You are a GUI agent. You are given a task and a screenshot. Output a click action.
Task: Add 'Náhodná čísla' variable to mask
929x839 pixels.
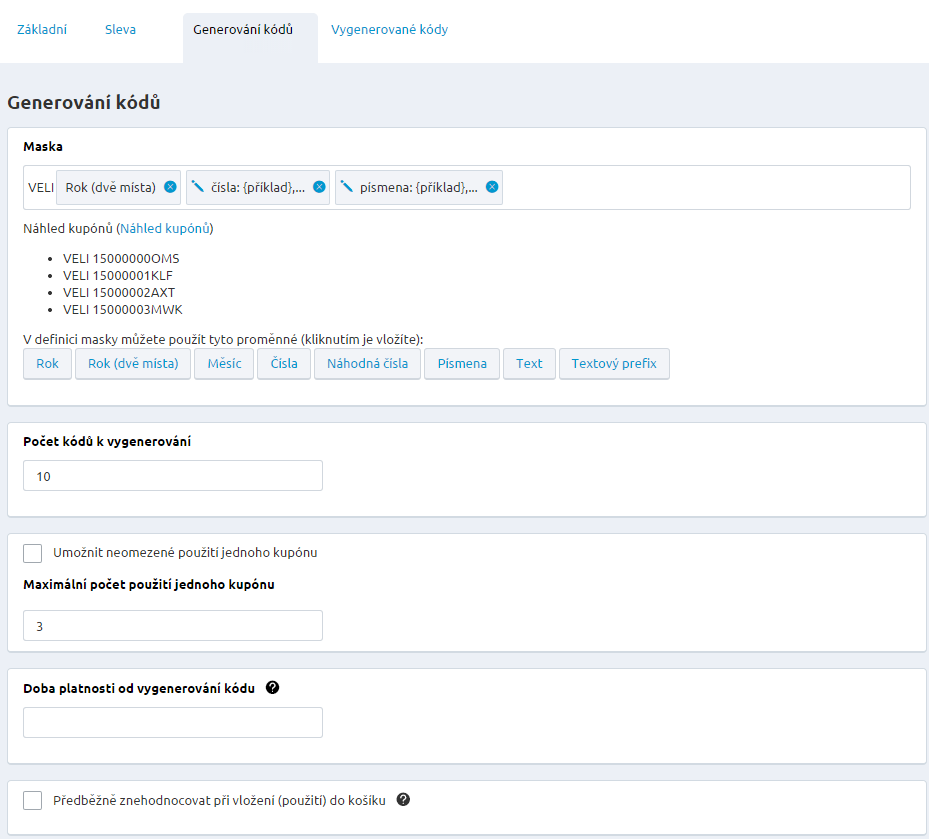[x=367, y=364]
